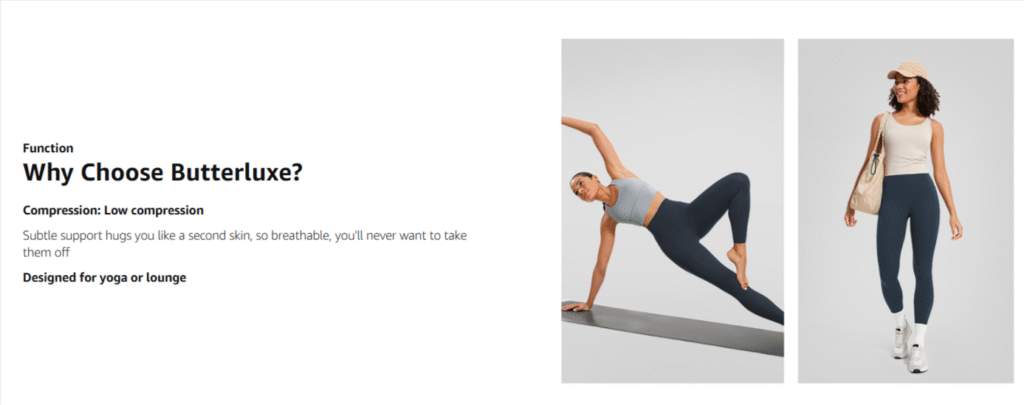Select the "Function" label above the heading
The image size is (1024, 405).
click(48, 148)
